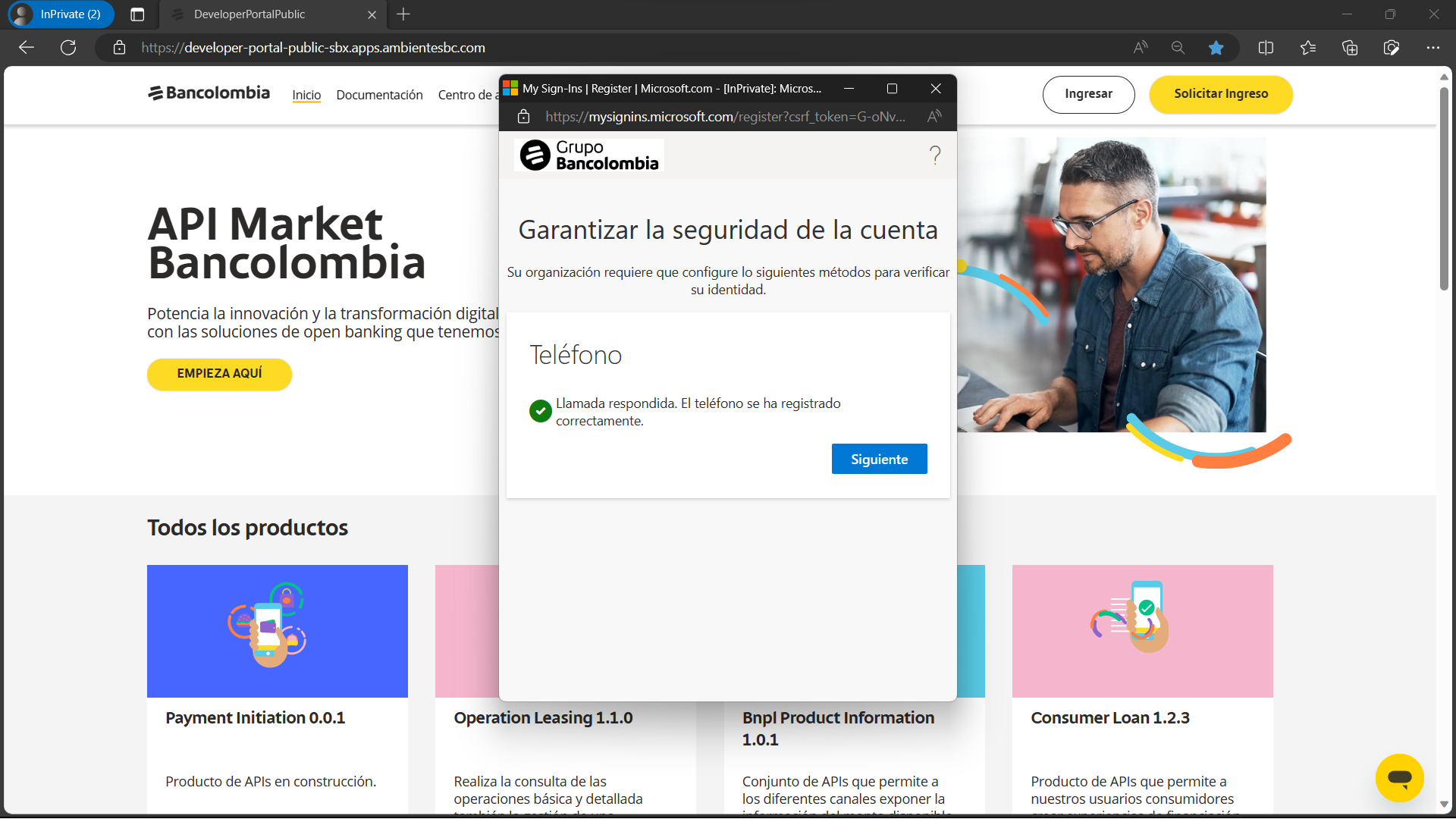This screenshot has width=1456, height=819.
Task: Click the Consumer Loan 1.2.3 title
Action: coord(1110,717)
